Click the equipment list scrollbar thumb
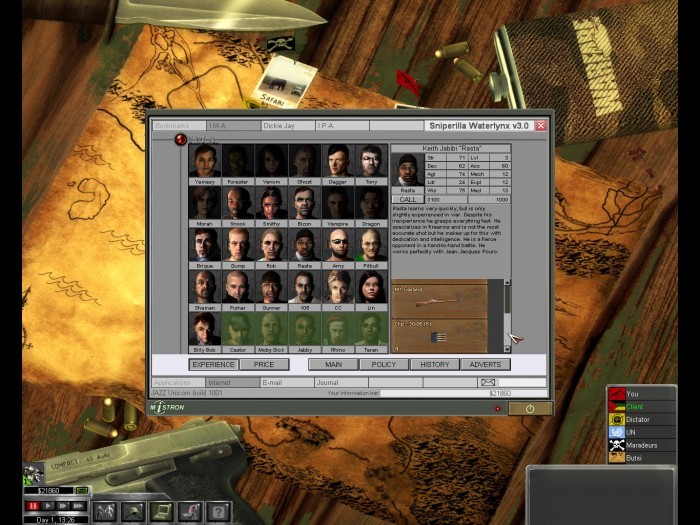 tap(507, 300)
